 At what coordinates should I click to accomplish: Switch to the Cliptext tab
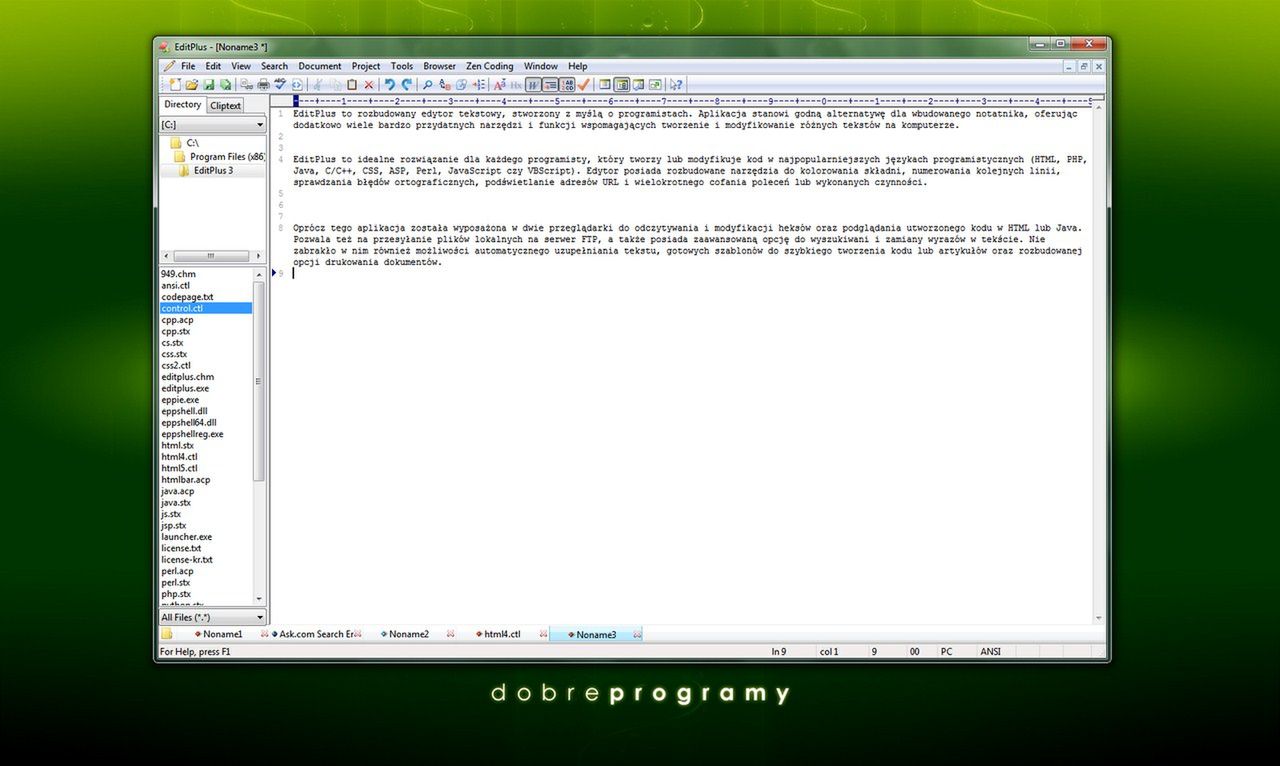pos(226,105)
